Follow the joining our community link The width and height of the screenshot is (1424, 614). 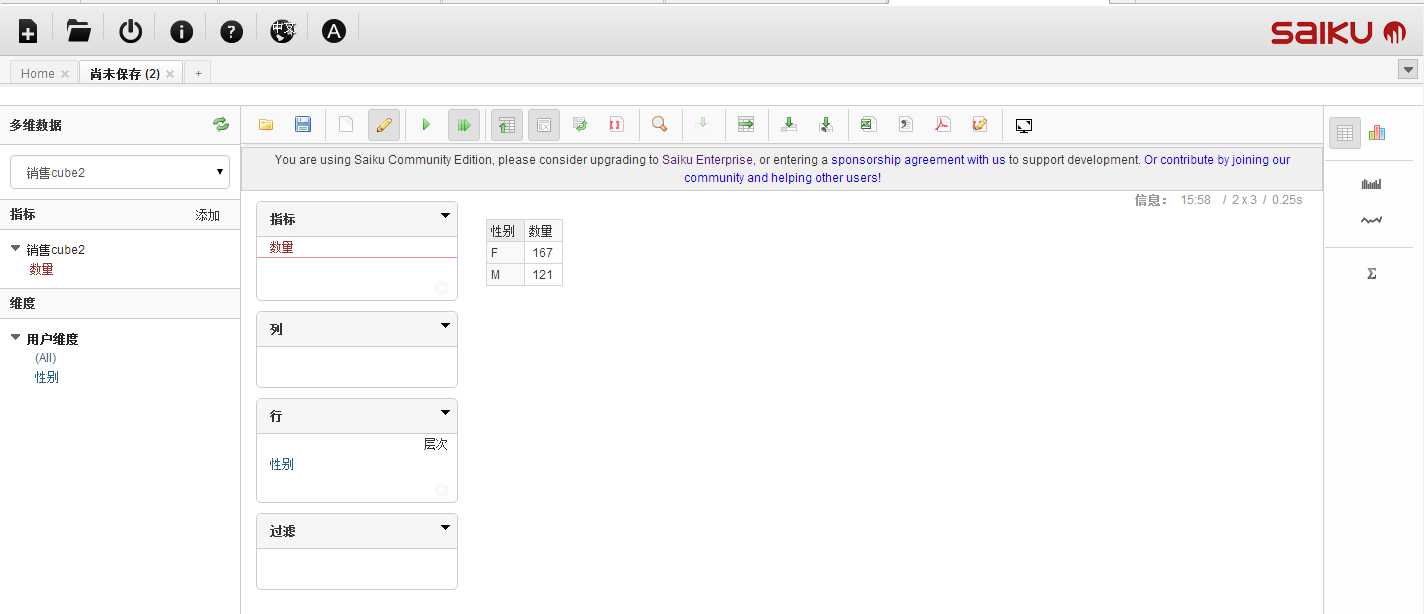coord(987,168)
